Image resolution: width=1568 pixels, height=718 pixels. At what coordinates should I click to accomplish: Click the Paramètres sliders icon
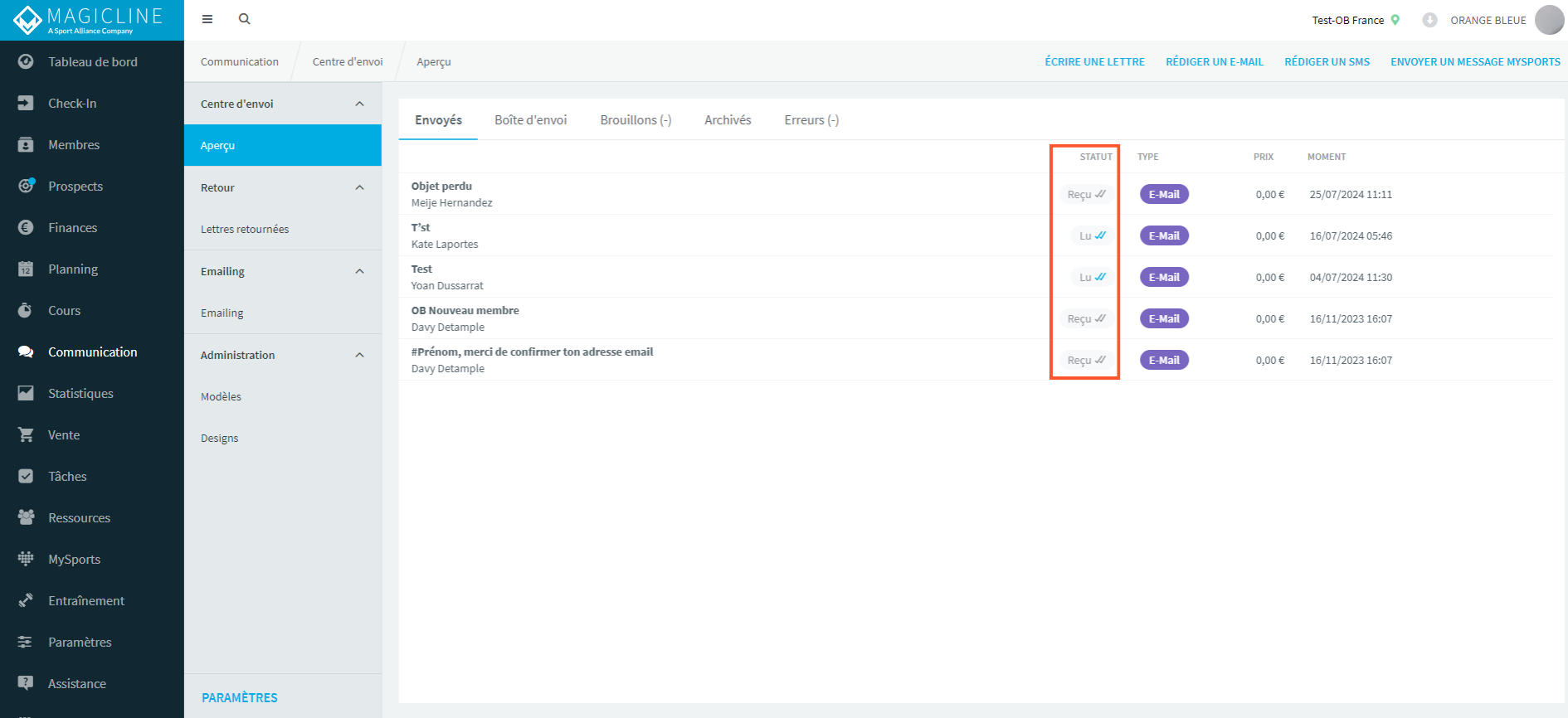coord(26,642)
